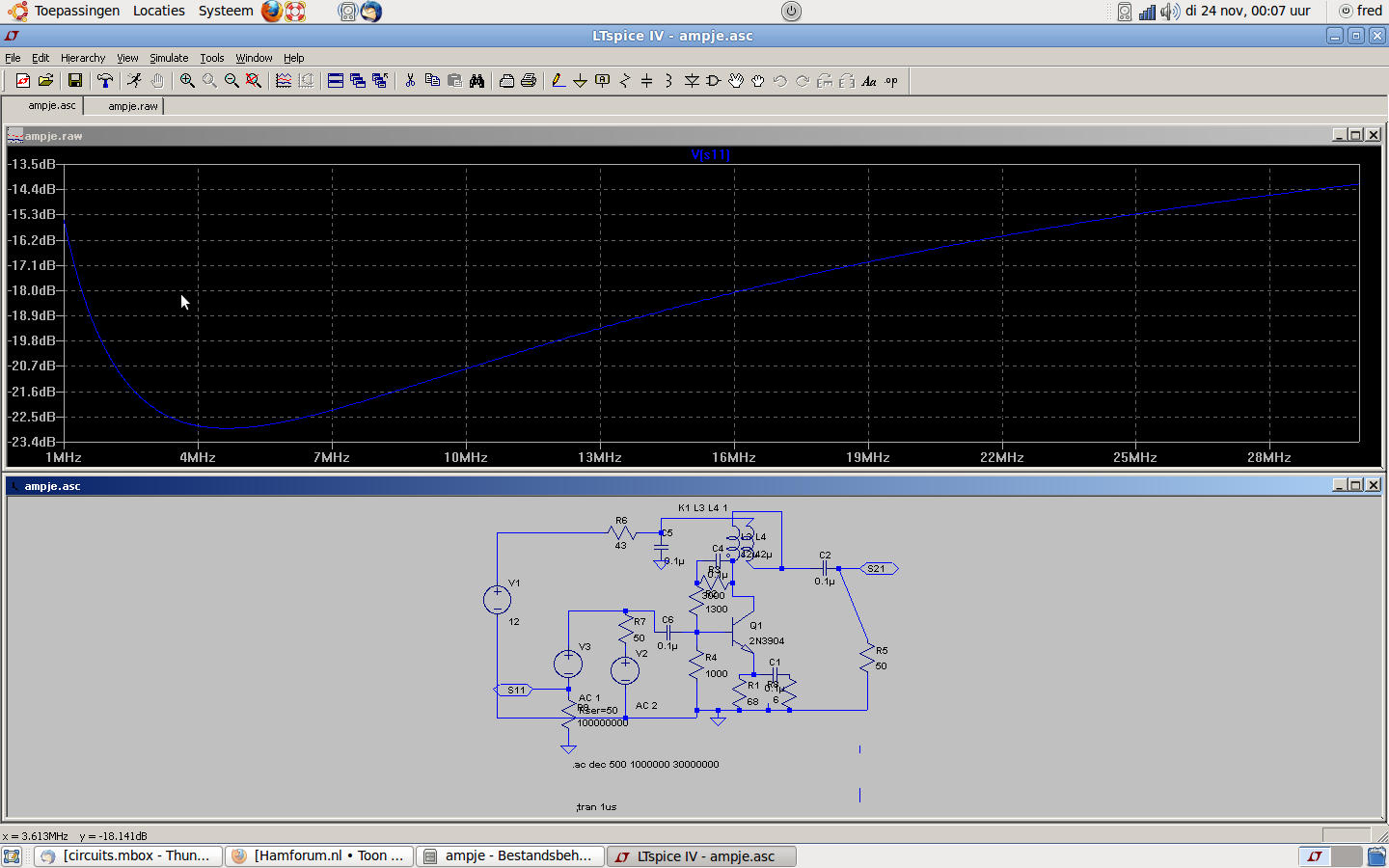Viewport: 1389px width, 868px height.
Task: Click the .ac dec 500 simulation directive
Action: [645, 764]
